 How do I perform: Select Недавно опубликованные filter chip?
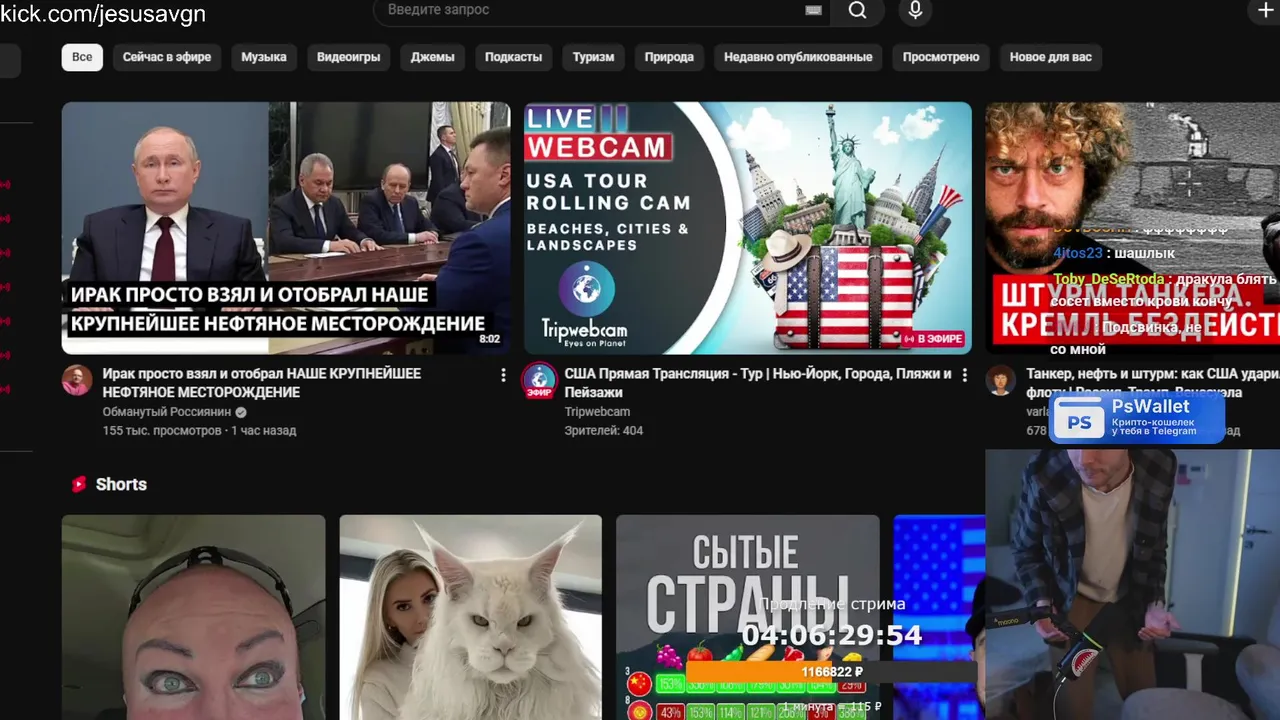[x=798, y=57]
